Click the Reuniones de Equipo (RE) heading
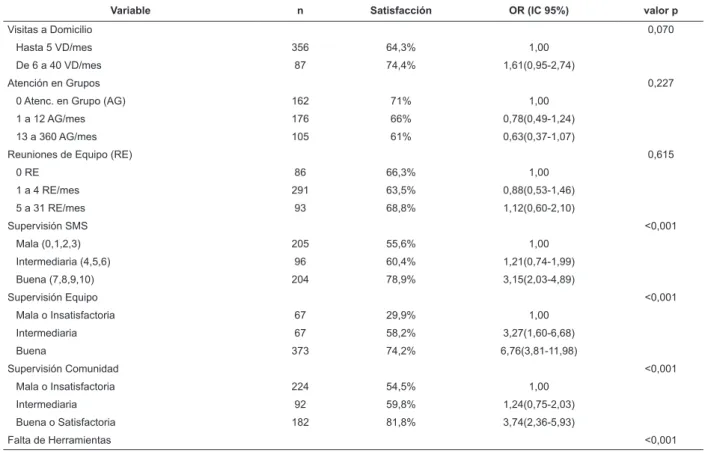This screenshot has width=705, height=452. point(70,155)
